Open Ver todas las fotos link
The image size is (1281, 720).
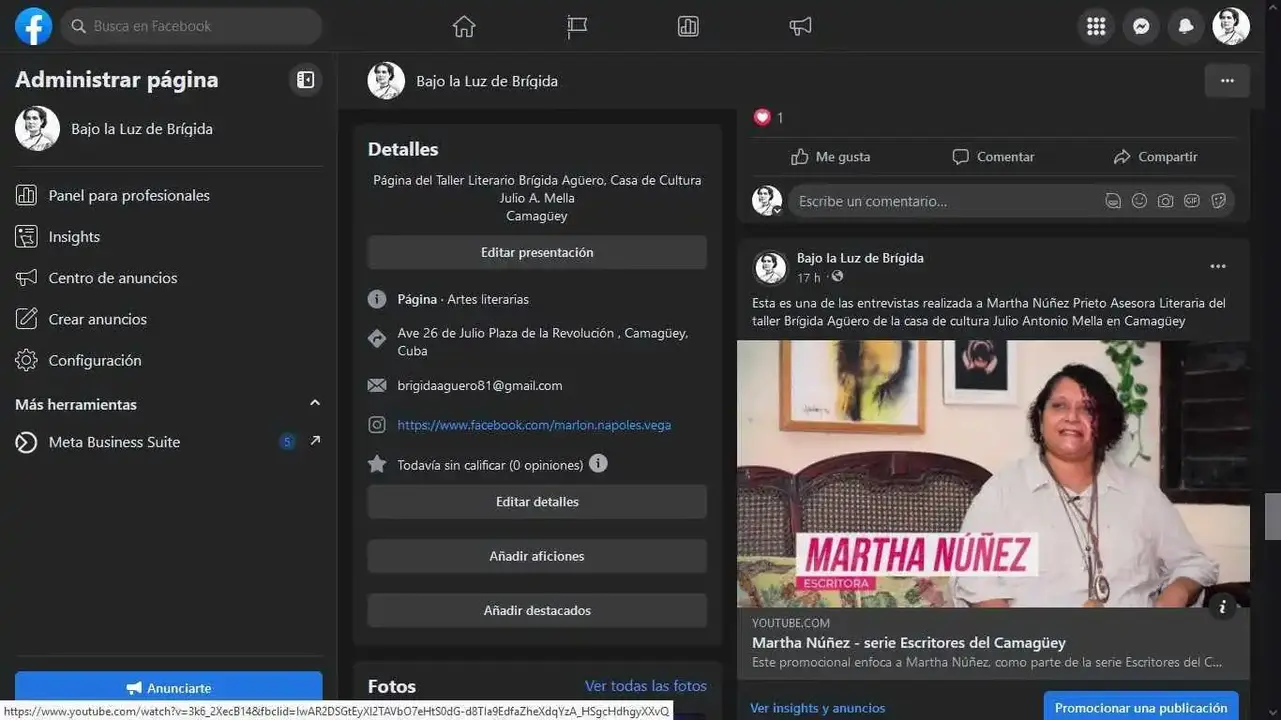click(x=646, y=686)
